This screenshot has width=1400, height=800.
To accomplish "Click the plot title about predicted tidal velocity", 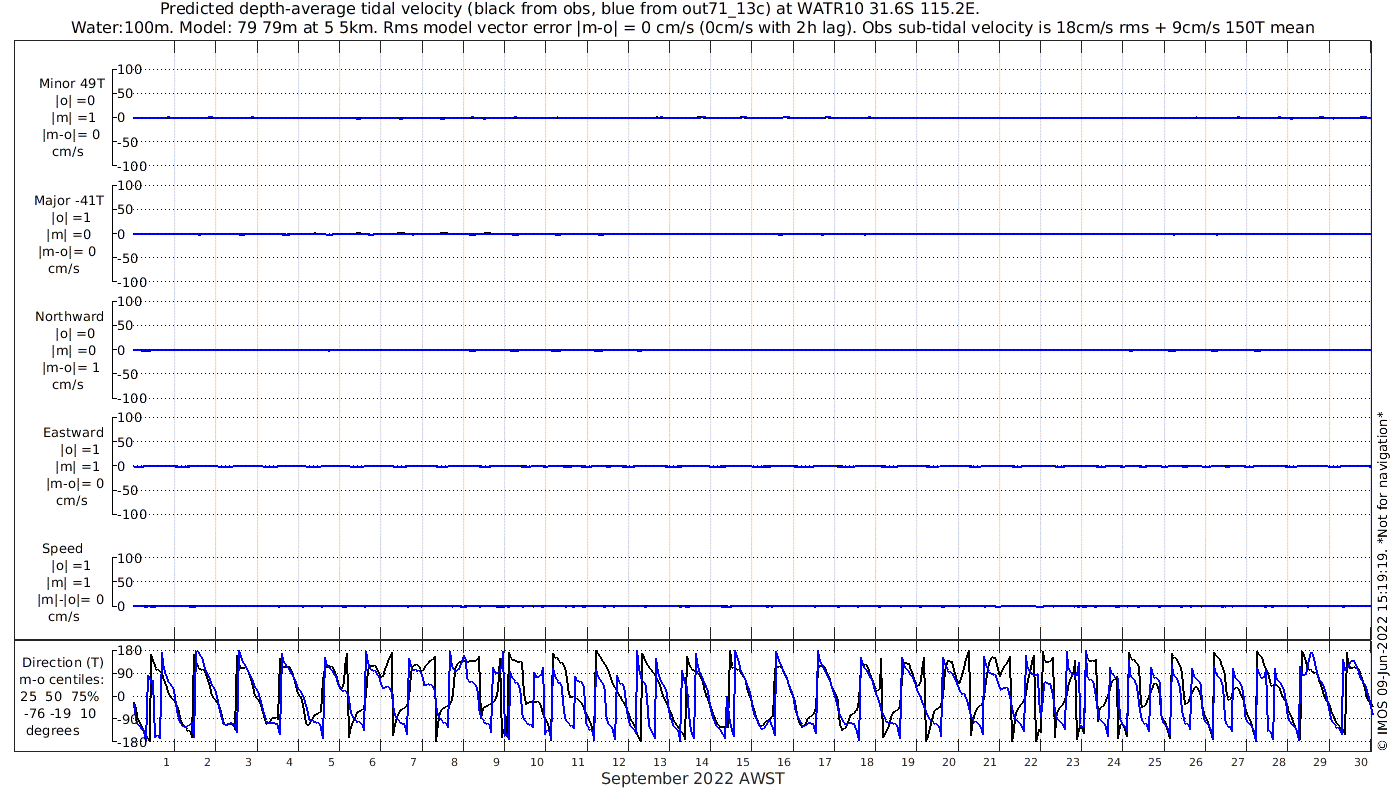I will (570, 9).
